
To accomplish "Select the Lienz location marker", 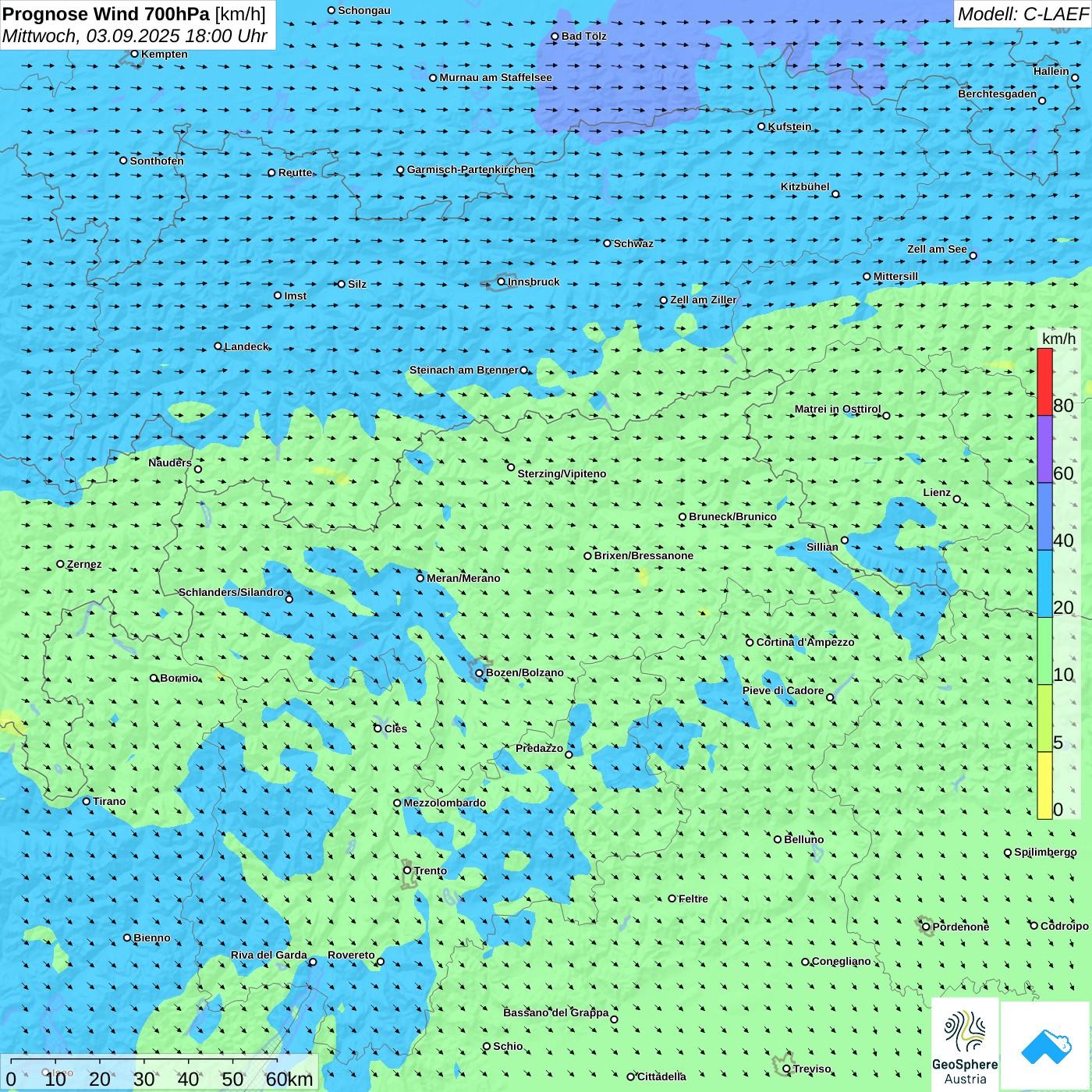I will [x=957, y=499].
